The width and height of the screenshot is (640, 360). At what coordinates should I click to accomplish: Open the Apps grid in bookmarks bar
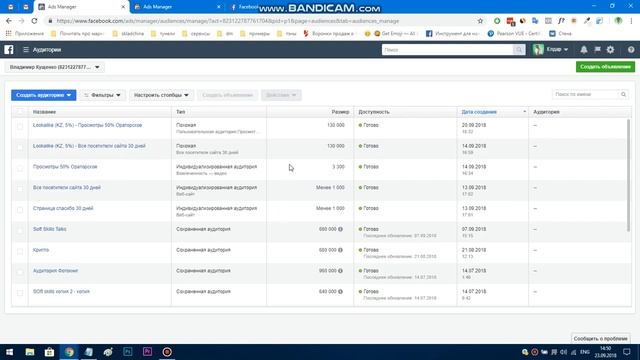8,33
